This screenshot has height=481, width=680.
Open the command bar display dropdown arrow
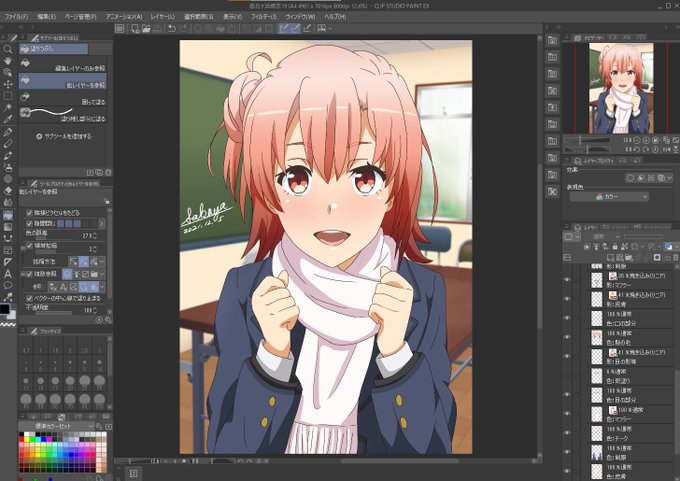click(330, 29)
